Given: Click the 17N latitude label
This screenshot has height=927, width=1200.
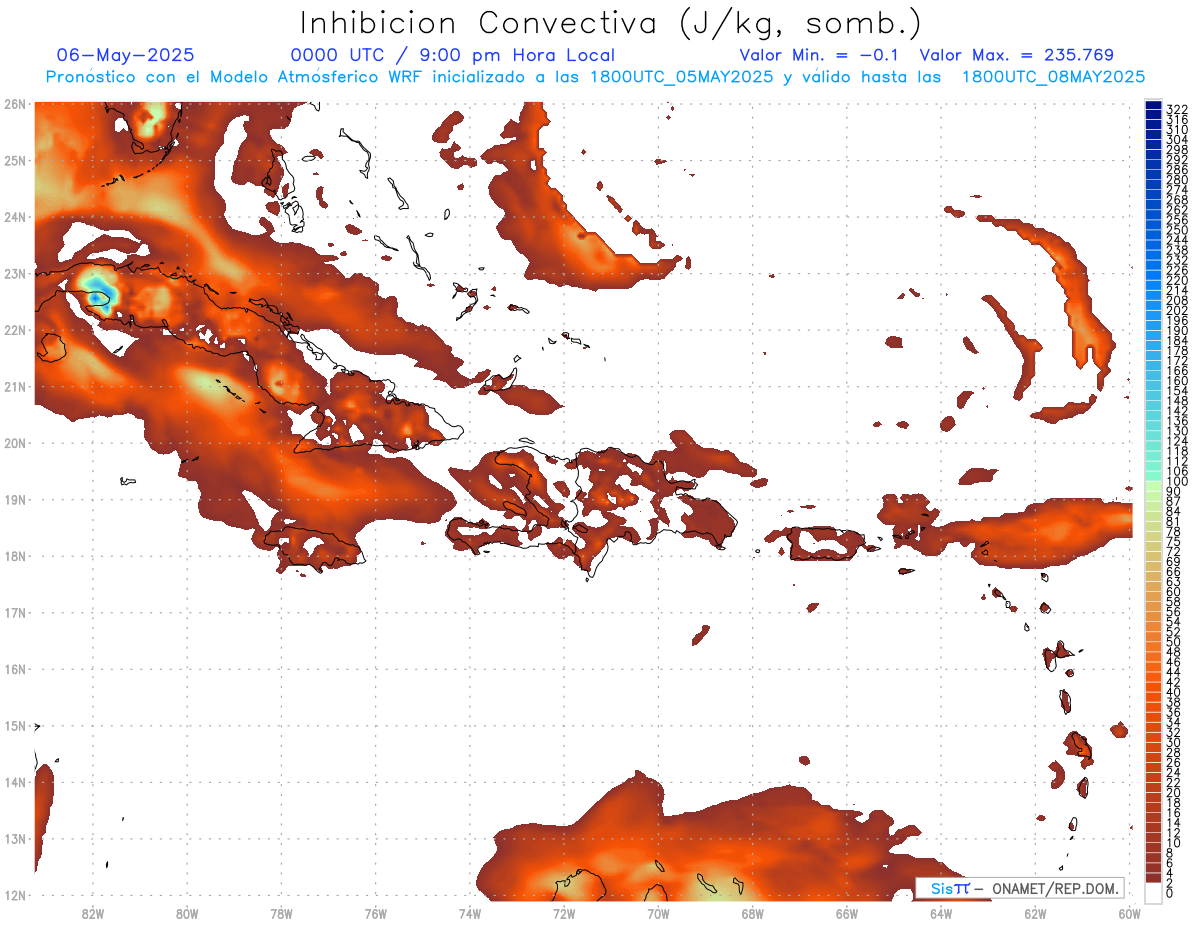Looking at the screenshot, I should tap(14, 612).
